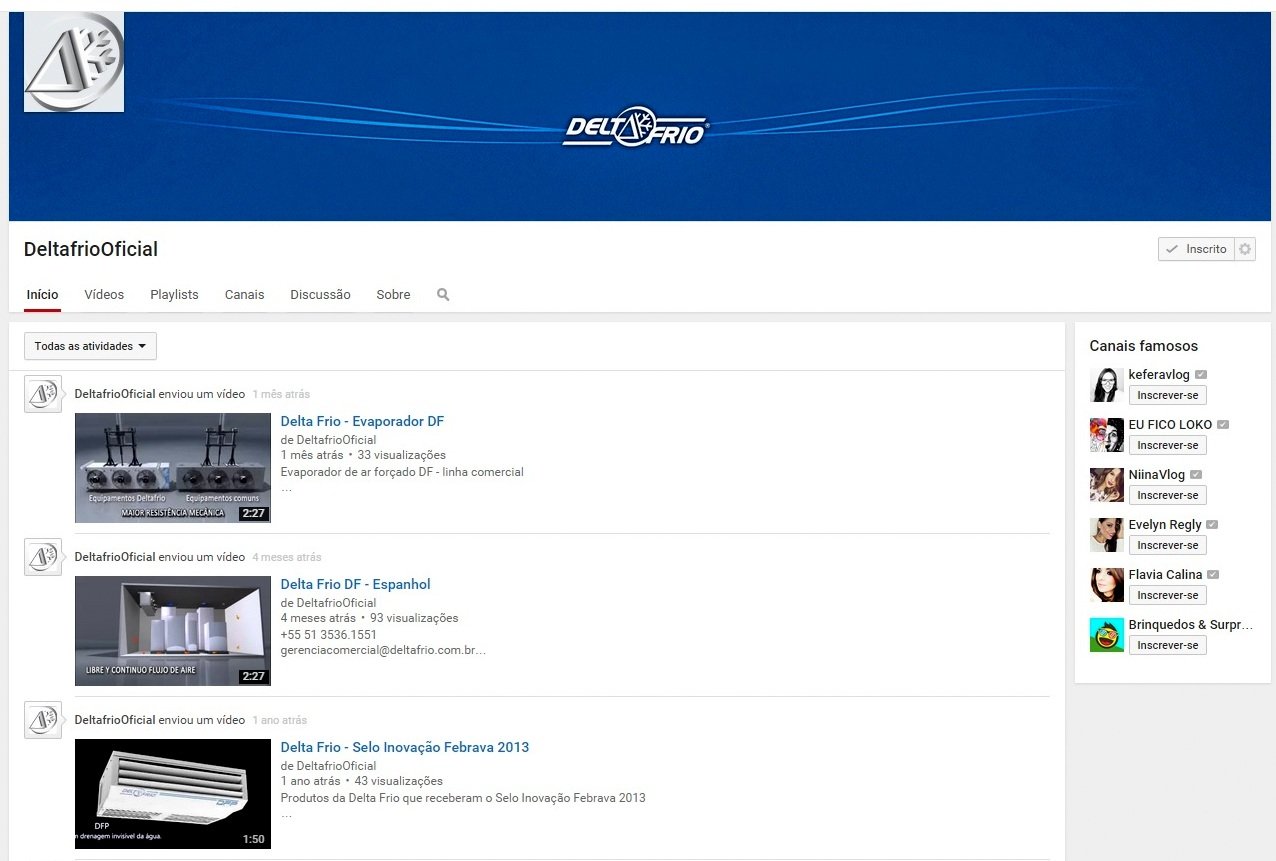Image resolution: width=1276 pixels, height=861 pixels.
Task: Toggle the Inscrito subscription button
Action: coord(1196,249)
